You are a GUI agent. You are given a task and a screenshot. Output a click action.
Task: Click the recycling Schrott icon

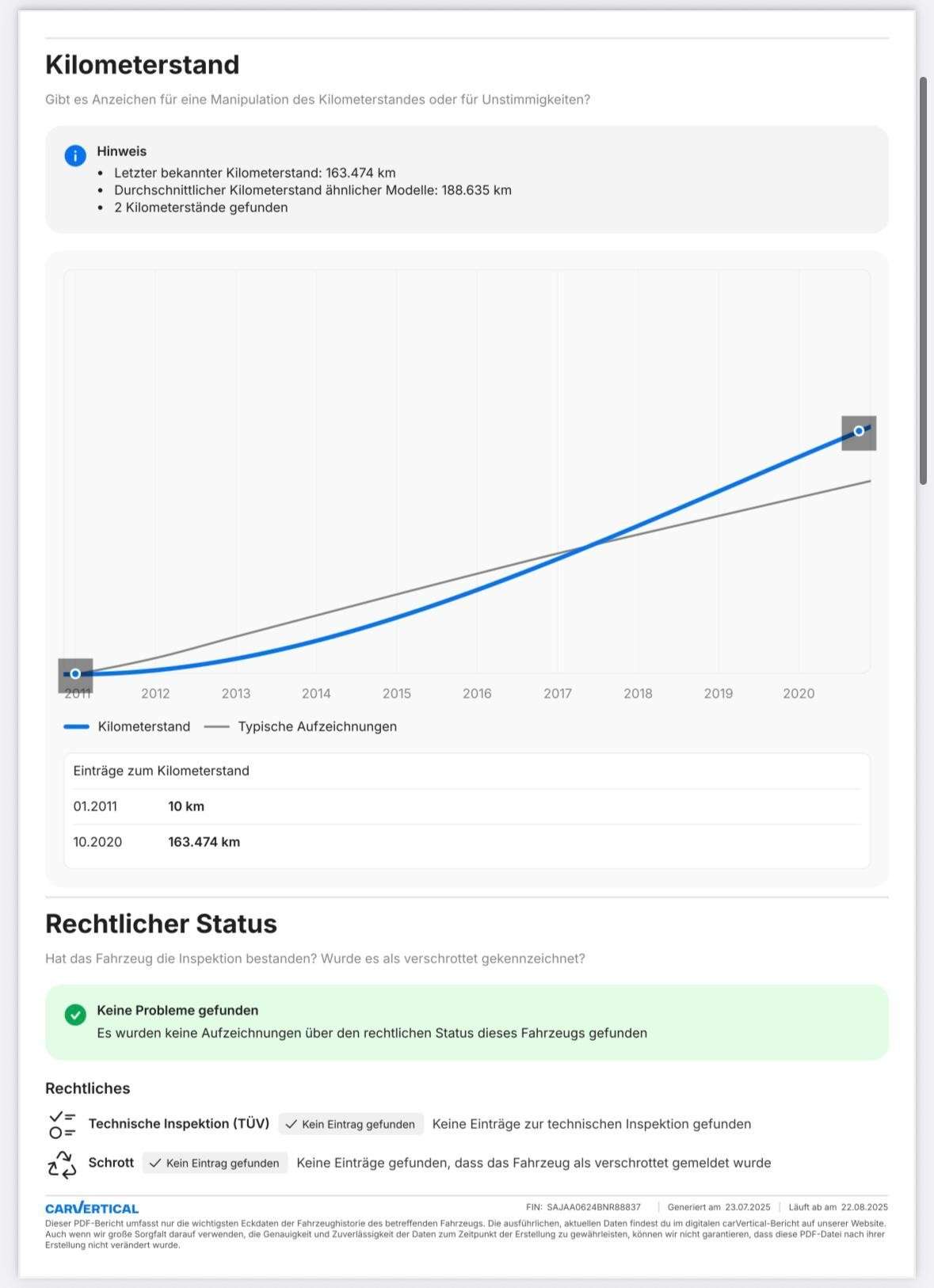coord(62,1164)
